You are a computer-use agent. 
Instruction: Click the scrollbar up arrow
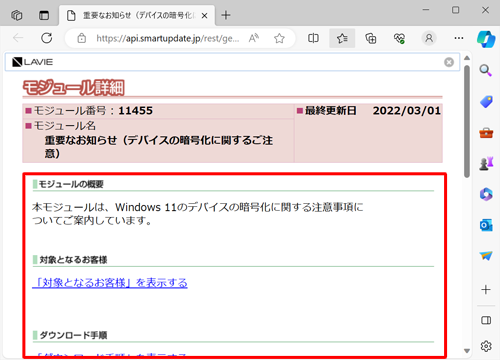pos(467,58)
